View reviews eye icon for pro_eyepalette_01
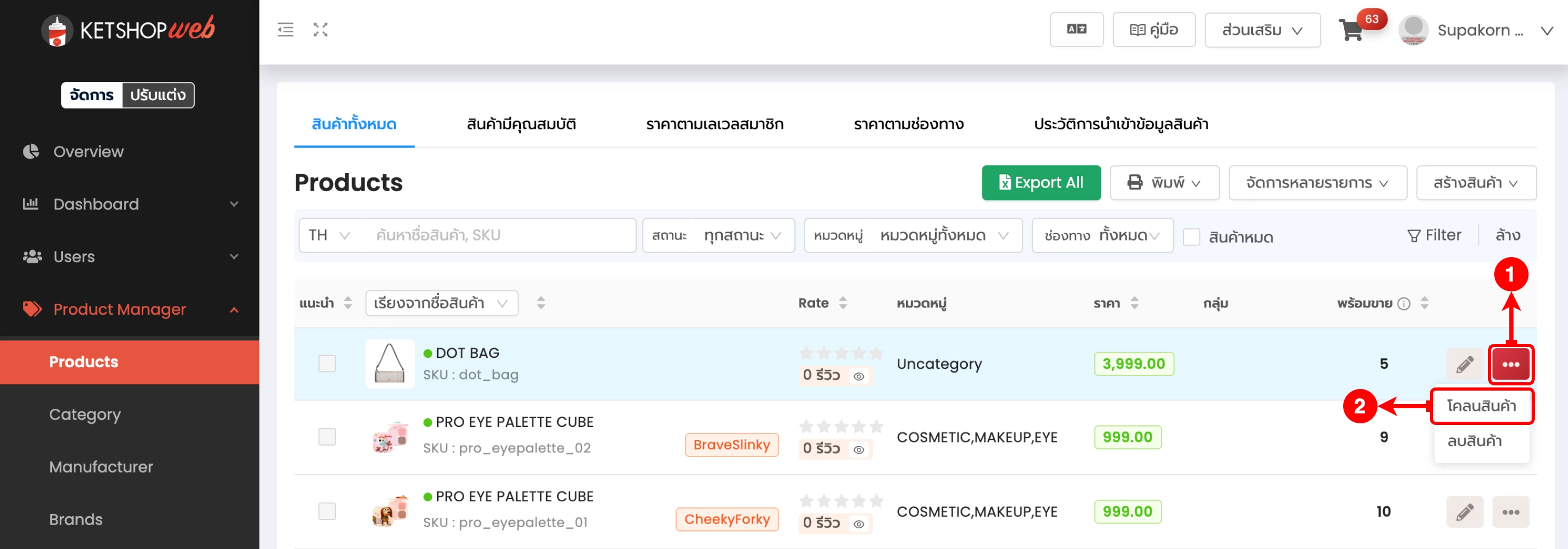 click(859, 524)
